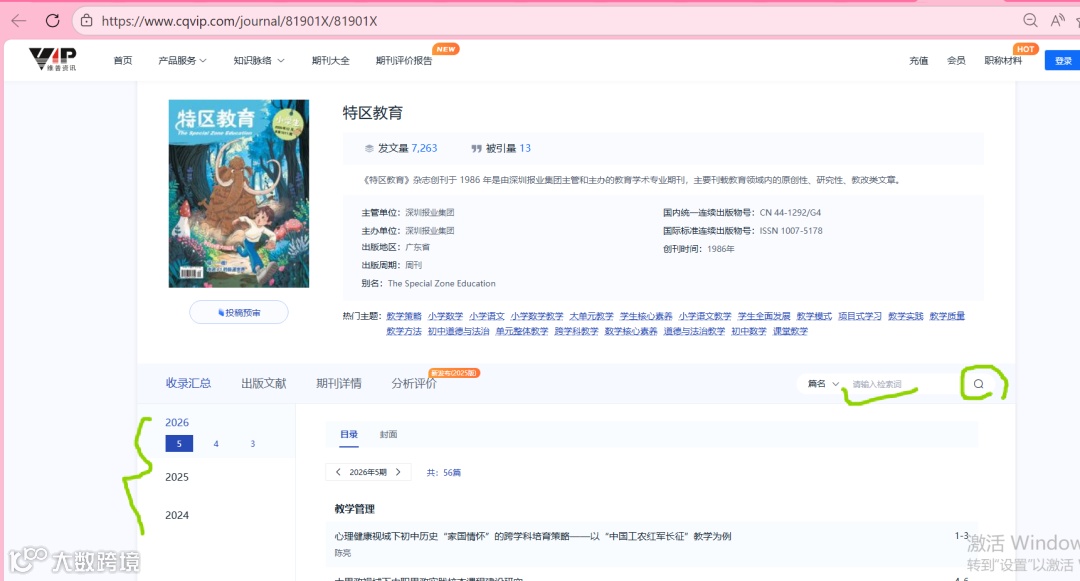Click the VIP logo
This screenshot has height=581, width=1080.
tap(53, 59)
